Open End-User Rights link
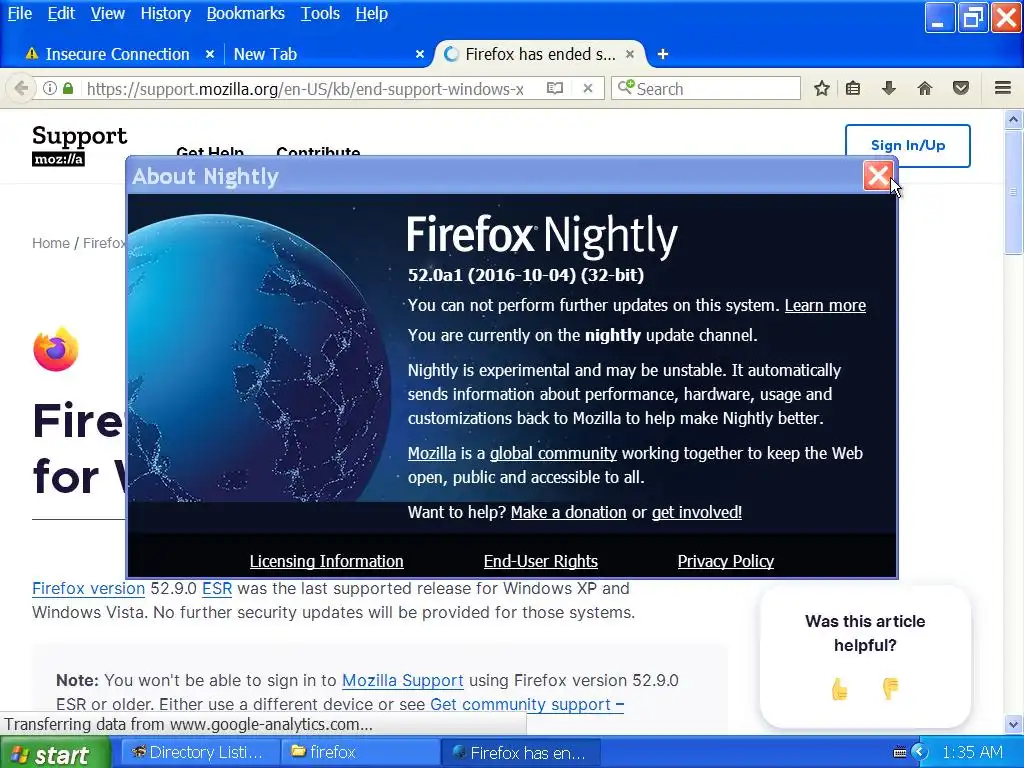1024x768 pixels. click(x=541, y=561)
